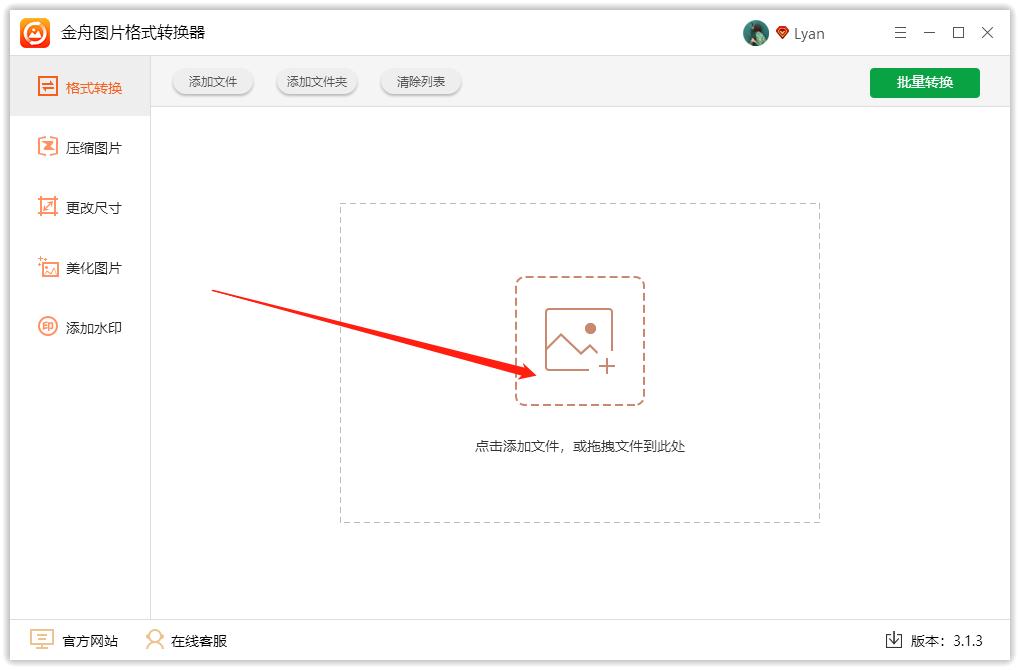Click the user avatar picture
Viewport: 1020px width, 670px height.
[x=756, y=32]
